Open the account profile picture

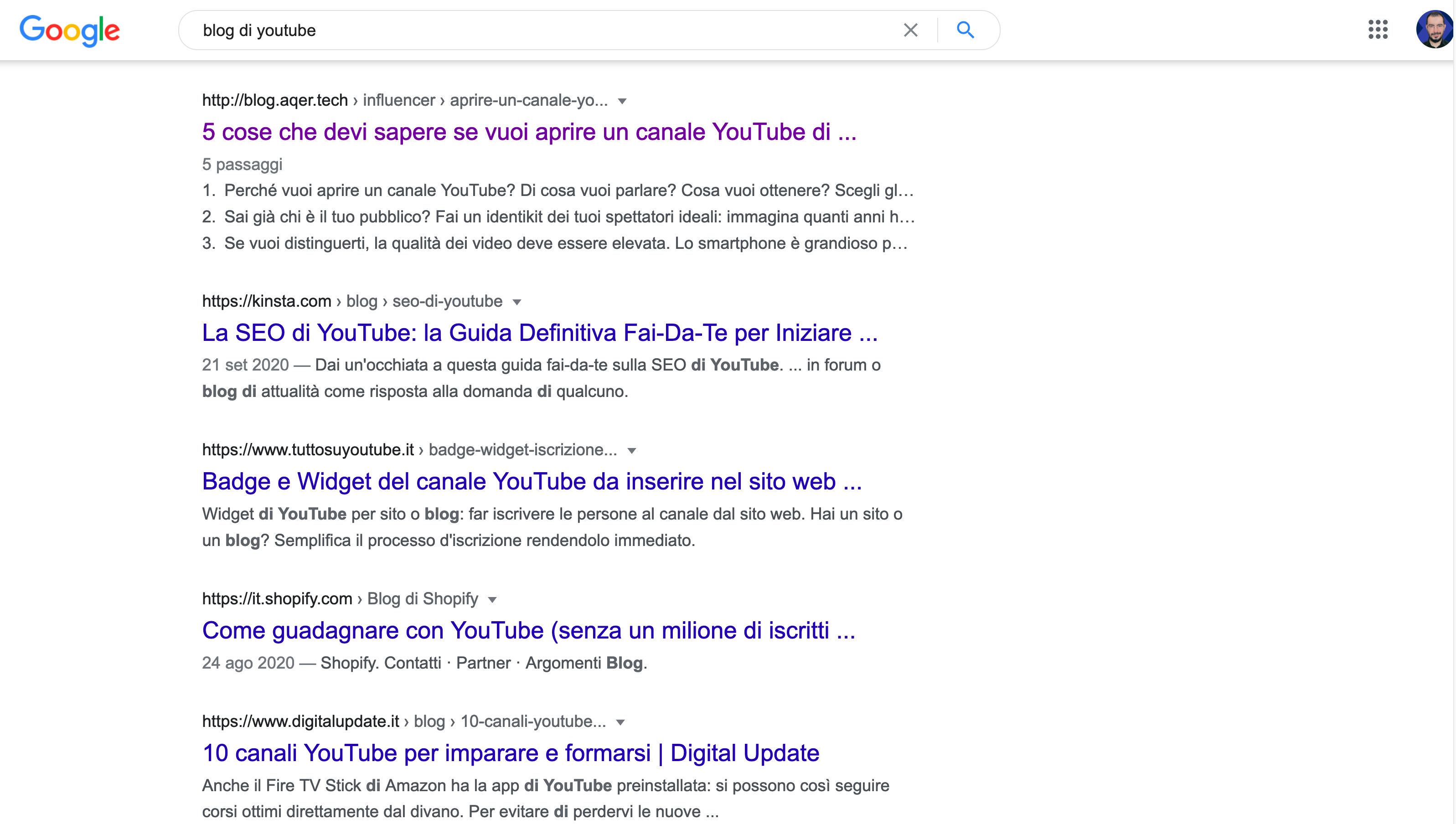coord(1434,30)
